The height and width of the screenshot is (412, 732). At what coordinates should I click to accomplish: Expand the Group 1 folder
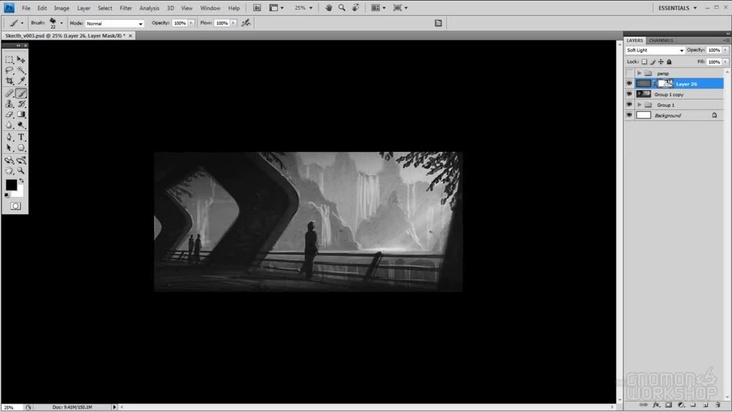[640, 105]
